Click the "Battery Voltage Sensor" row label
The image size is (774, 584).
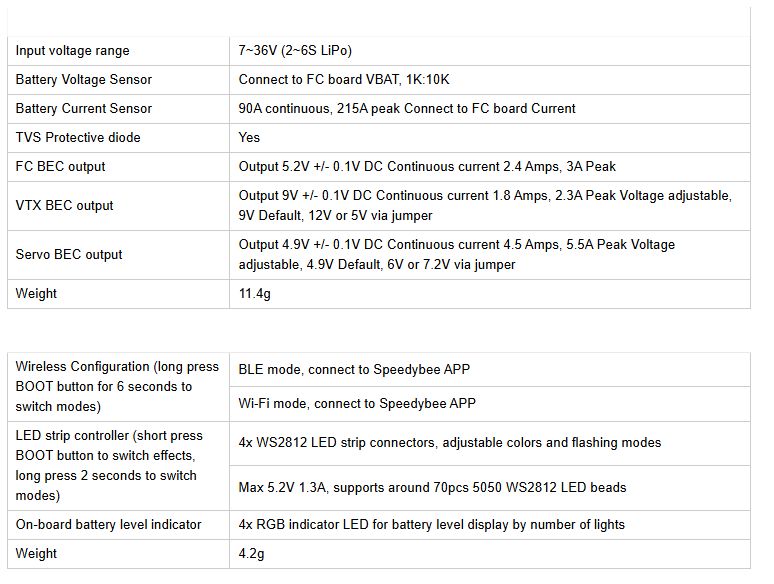84,80
